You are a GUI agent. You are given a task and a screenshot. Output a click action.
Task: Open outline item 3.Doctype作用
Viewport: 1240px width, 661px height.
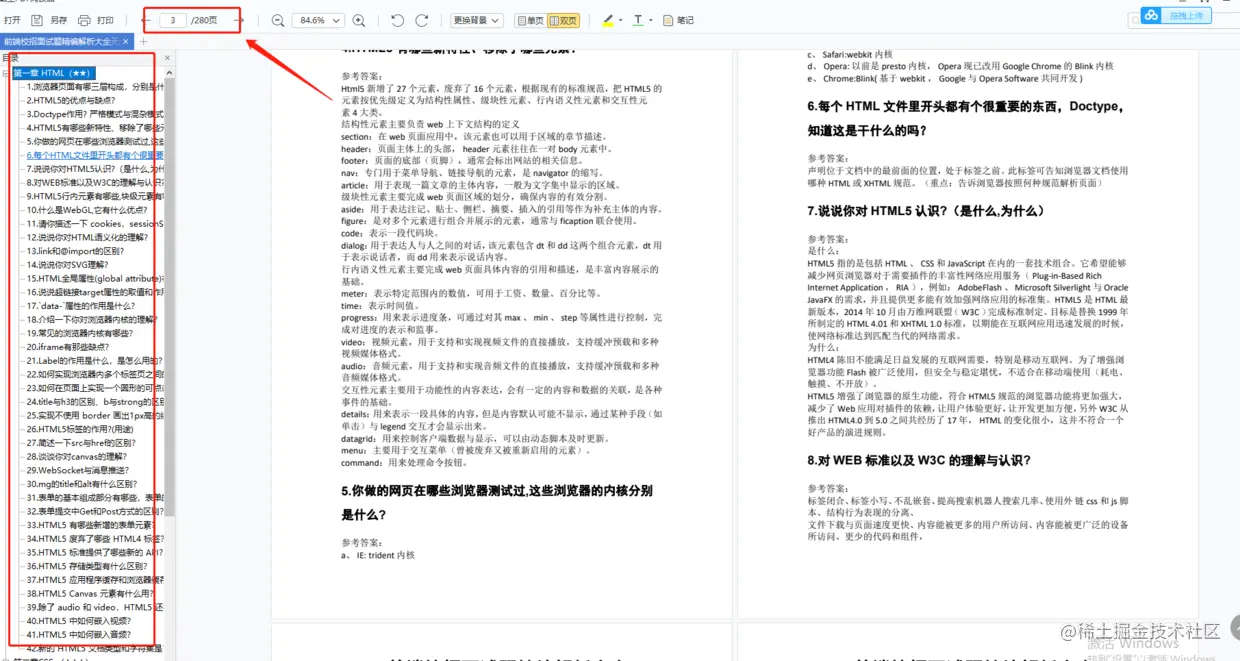(95, 114)
